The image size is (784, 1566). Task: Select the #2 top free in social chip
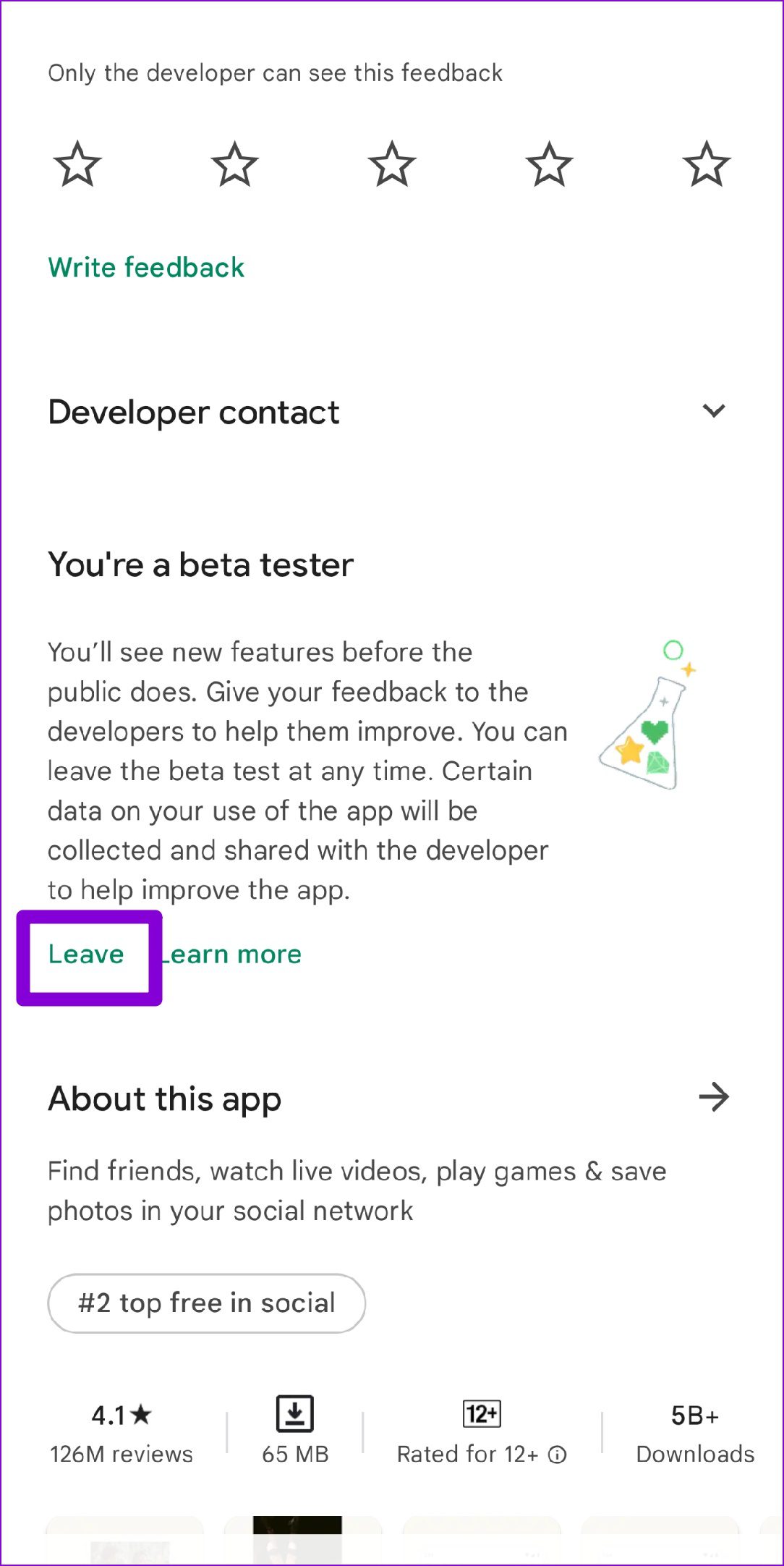tap(207, 1303)
